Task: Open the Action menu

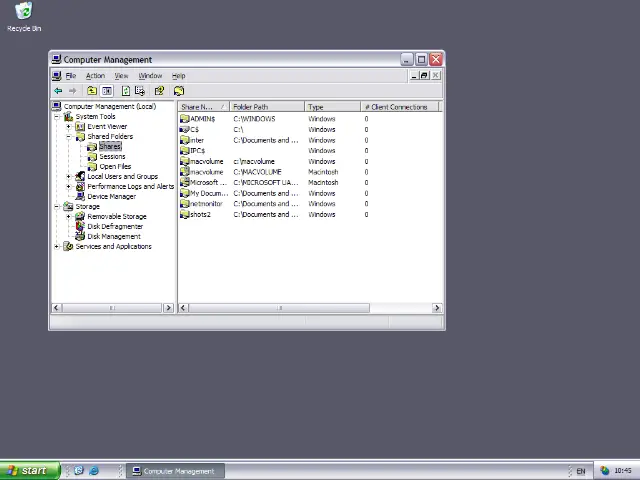Action: coord(95,76)
